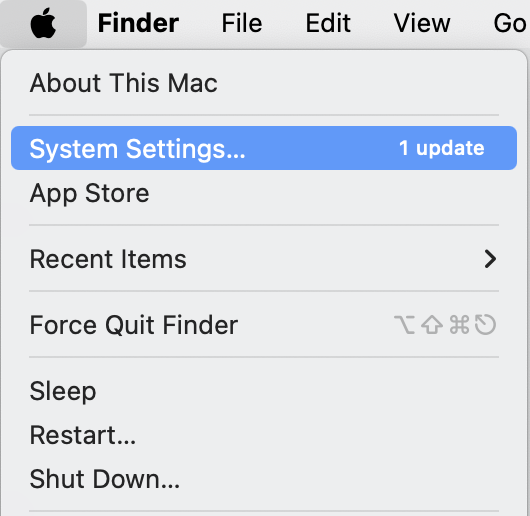The image size is (530, 516).
Task: Select Force Quit Finder
Action: [x=264, y=325]
